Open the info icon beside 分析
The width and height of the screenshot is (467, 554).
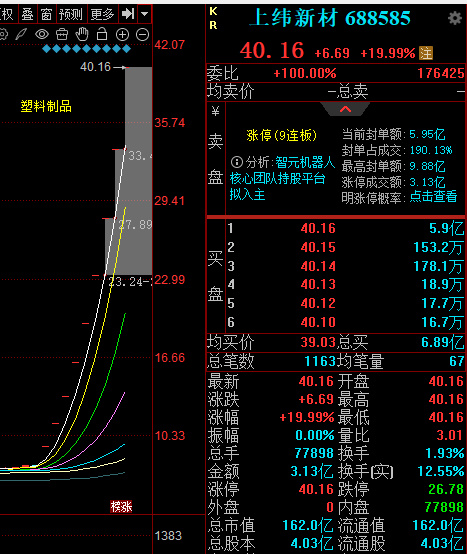(236, 162)
